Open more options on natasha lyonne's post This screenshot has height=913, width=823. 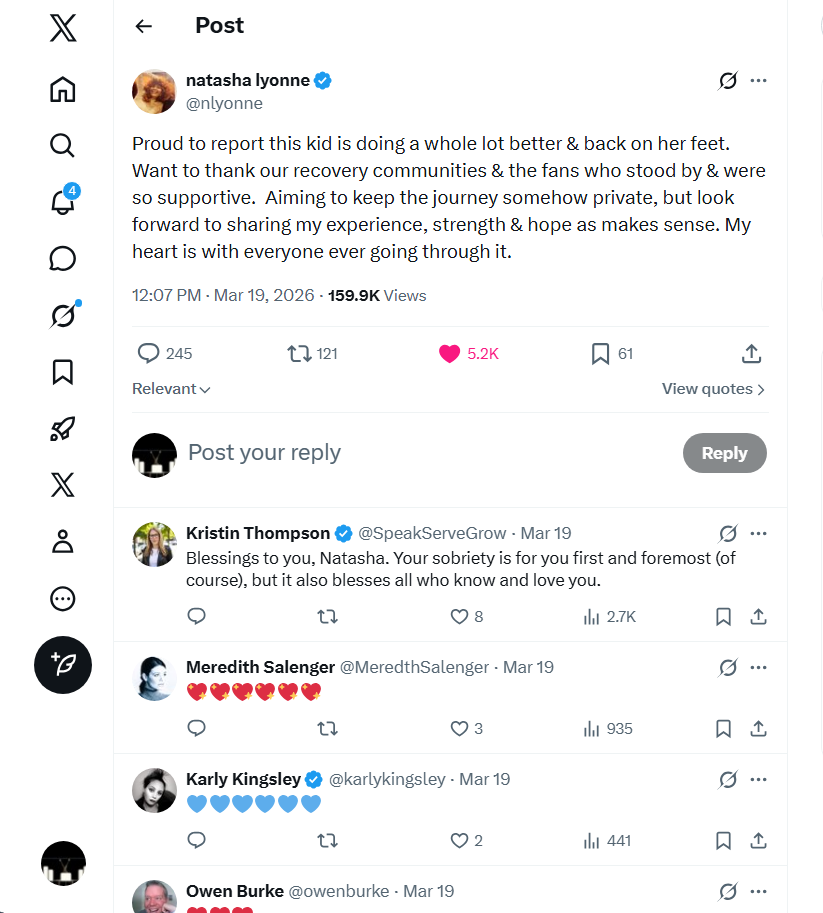pos(759,81)
